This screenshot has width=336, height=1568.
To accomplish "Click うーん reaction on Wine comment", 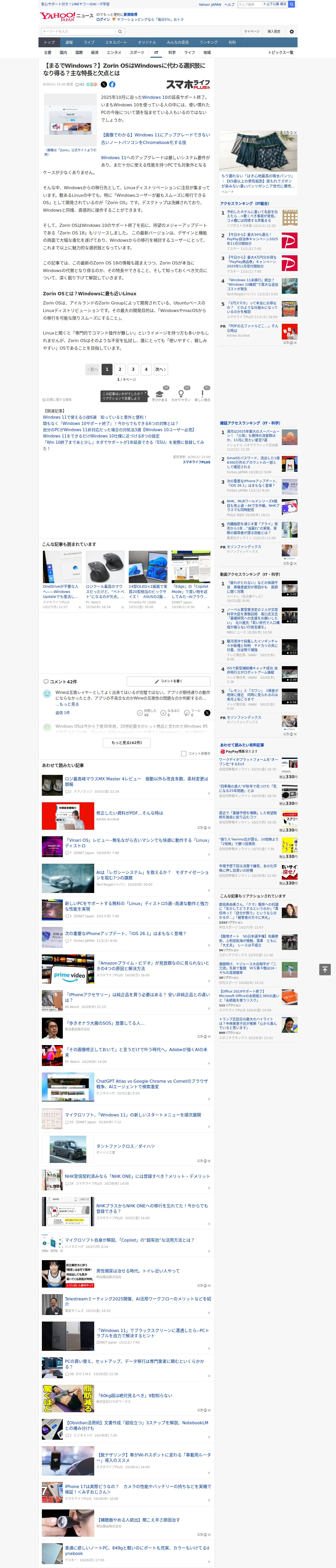I will (193, 712).
